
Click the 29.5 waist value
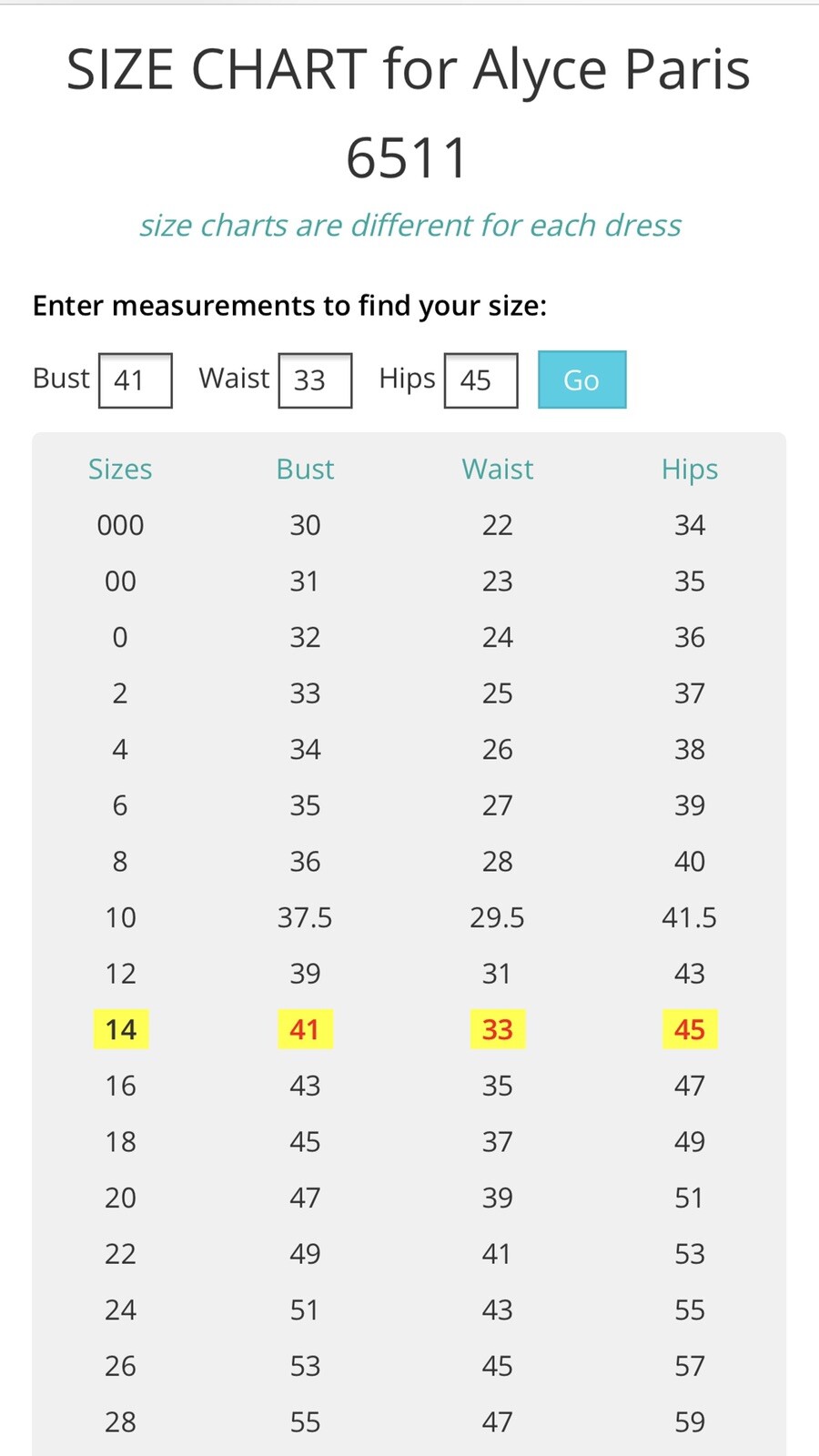pyautogui.click(x=498, y=917)
